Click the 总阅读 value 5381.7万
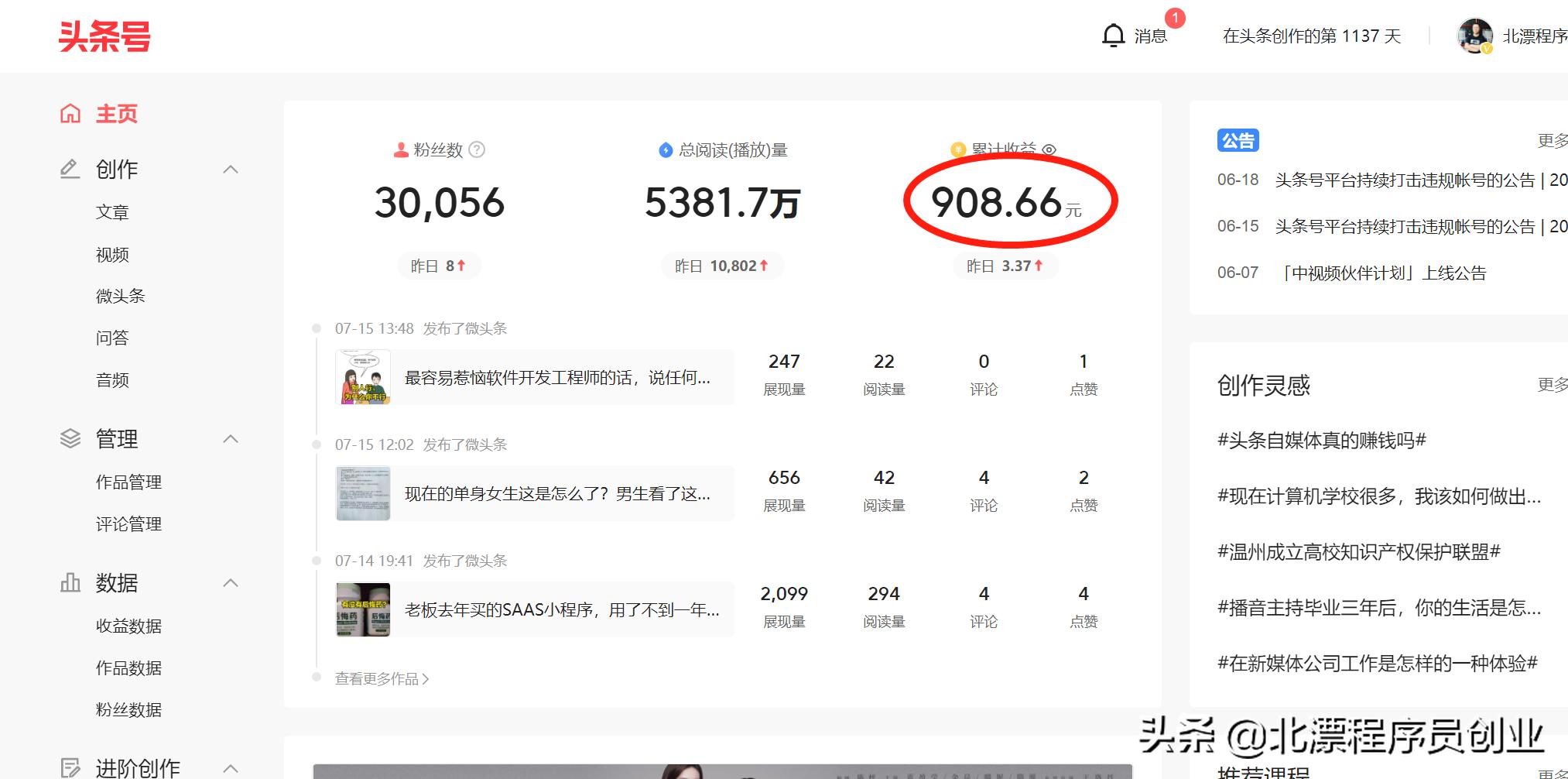The height and width of the screenshot is (779, 1568). click(x=722, y=203)
